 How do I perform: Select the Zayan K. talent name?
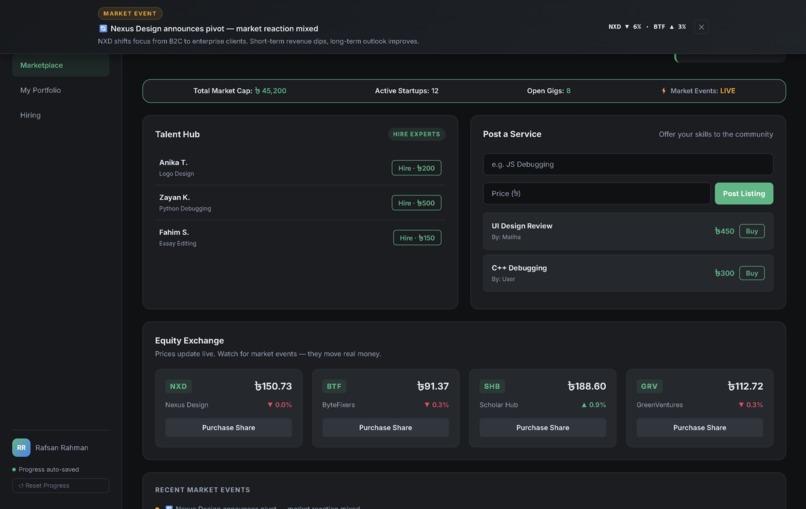tap(174, 197)
